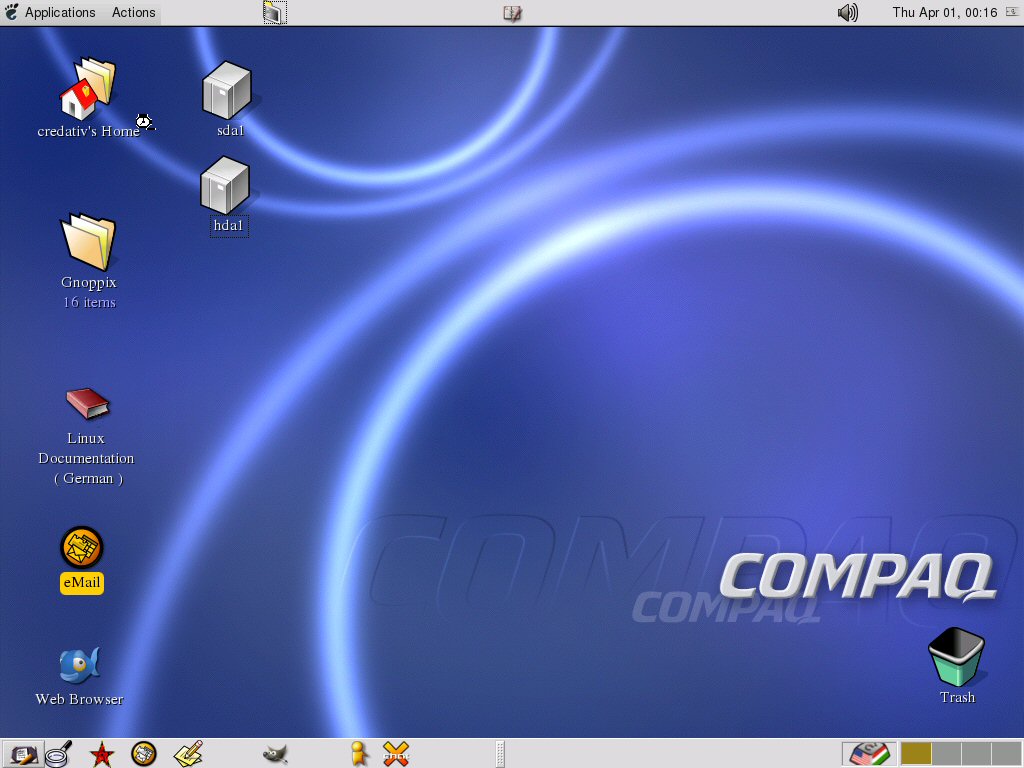Launch GIMP from the bottom panel

click(x=275, y=754)
